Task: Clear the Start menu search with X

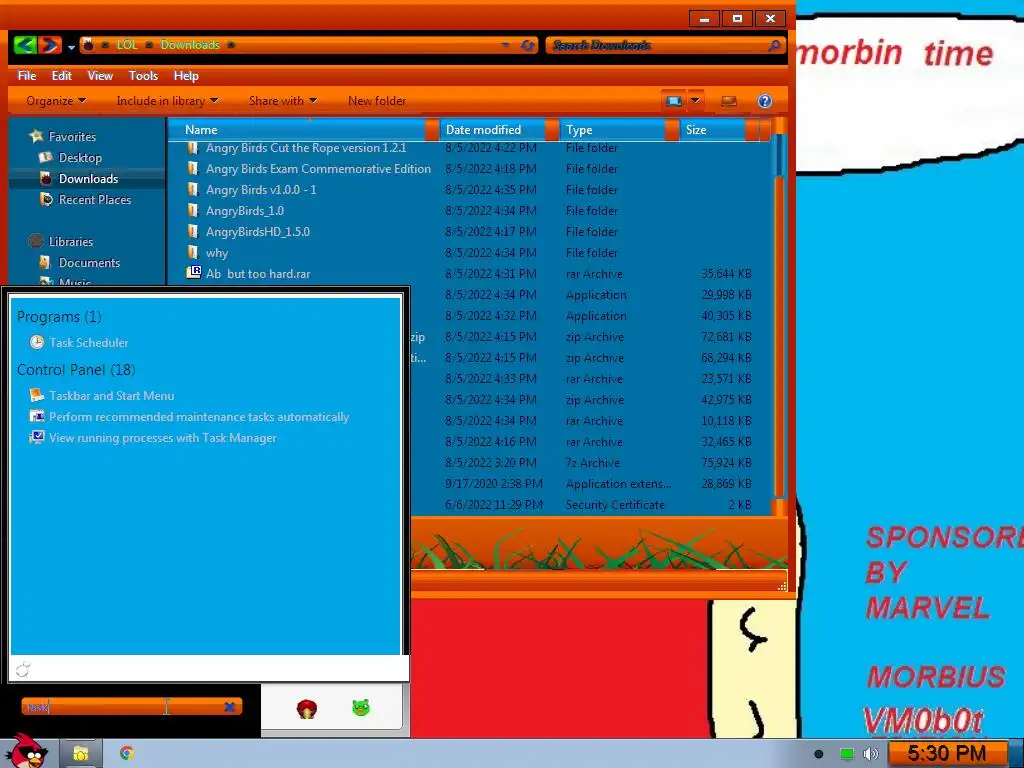Action: [230, 707]
